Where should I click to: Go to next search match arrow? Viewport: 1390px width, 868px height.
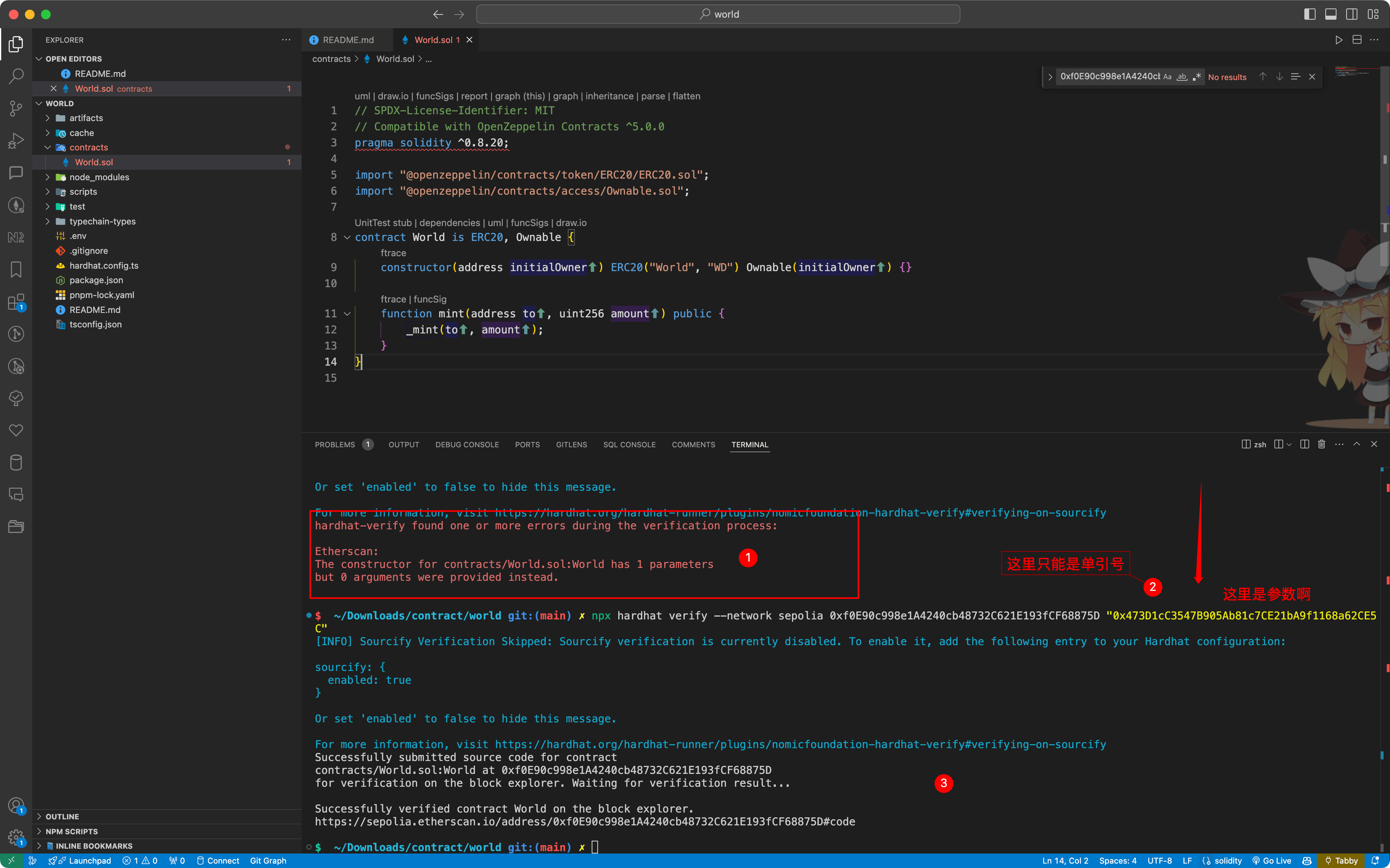1279,76
